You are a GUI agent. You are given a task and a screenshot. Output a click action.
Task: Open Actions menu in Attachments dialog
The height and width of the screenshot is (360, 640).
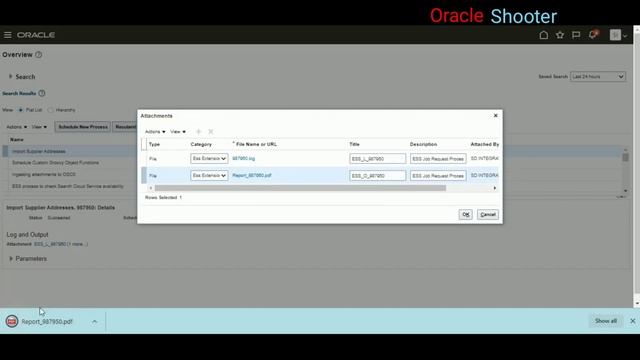155,131
